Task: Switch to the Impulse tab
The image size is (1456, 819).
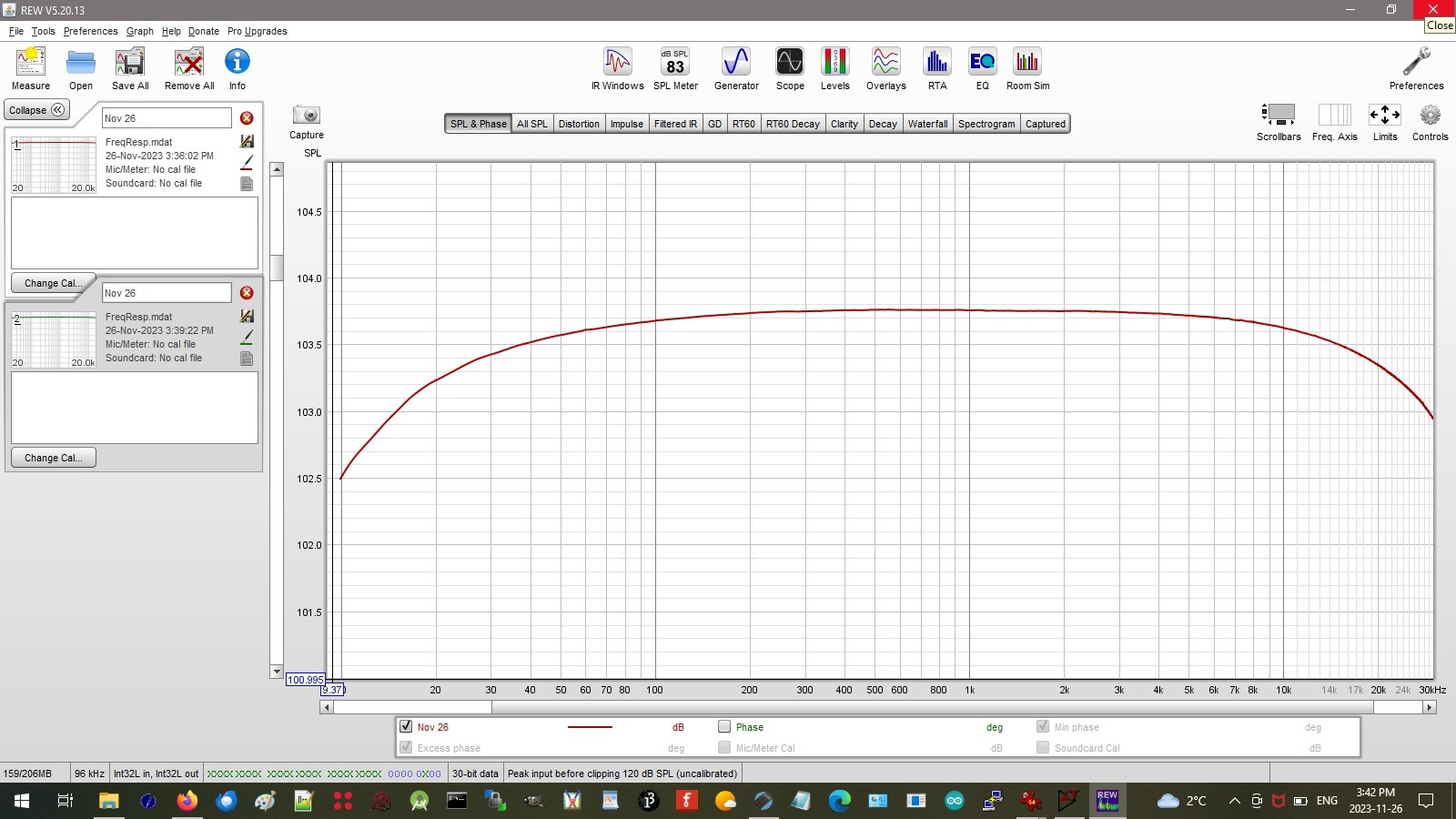Action: pyautogui.click(x=627, y=124)
